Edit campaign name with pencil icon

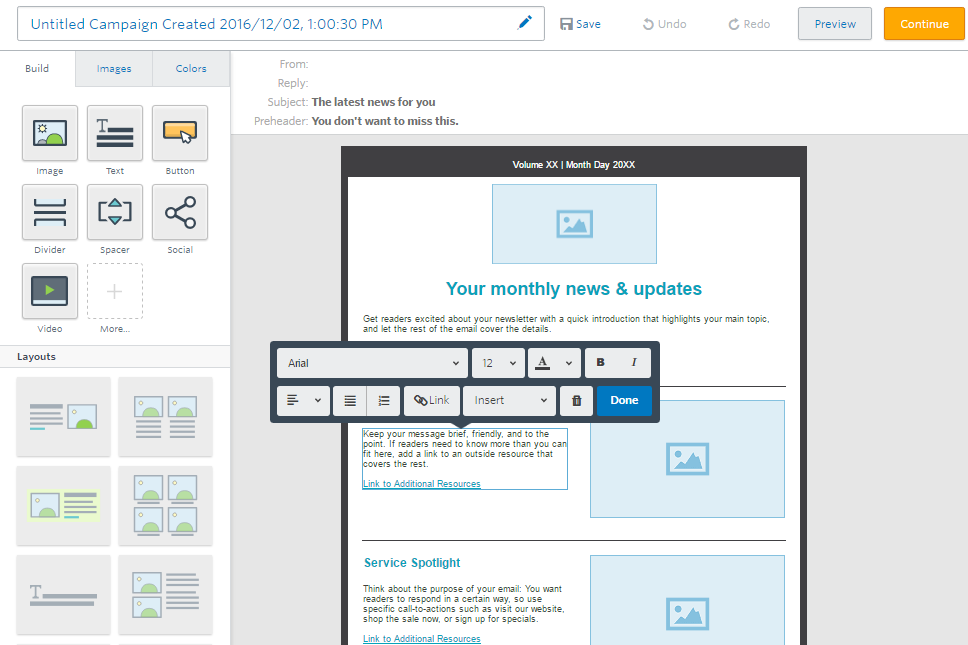click(525, 24)
